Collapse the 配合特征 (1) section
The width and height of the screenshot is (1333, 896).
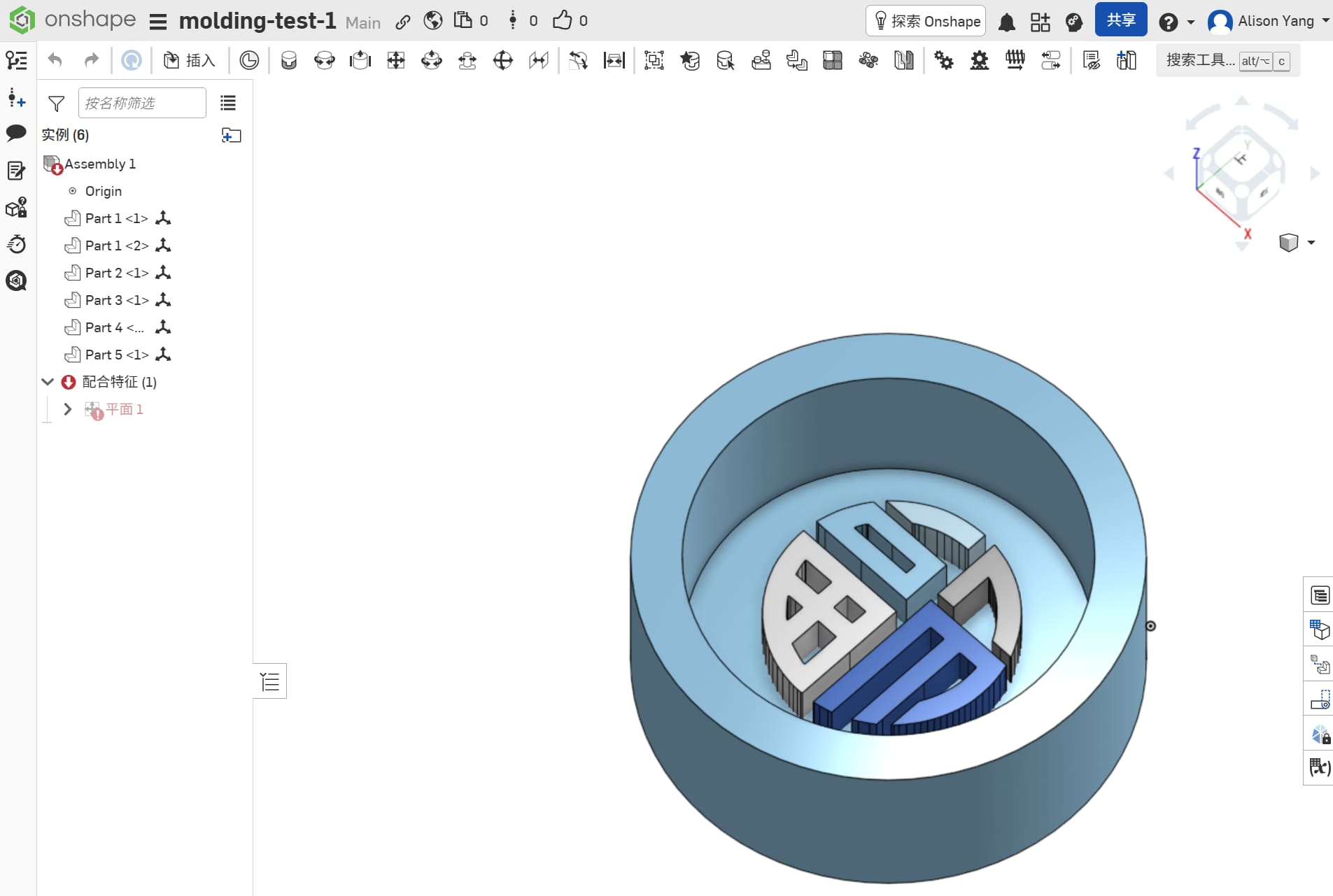(x=48, y=382)
